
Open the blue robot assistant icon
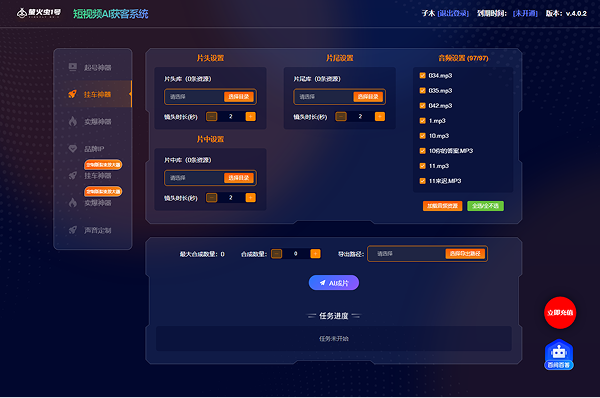(559, 354)
